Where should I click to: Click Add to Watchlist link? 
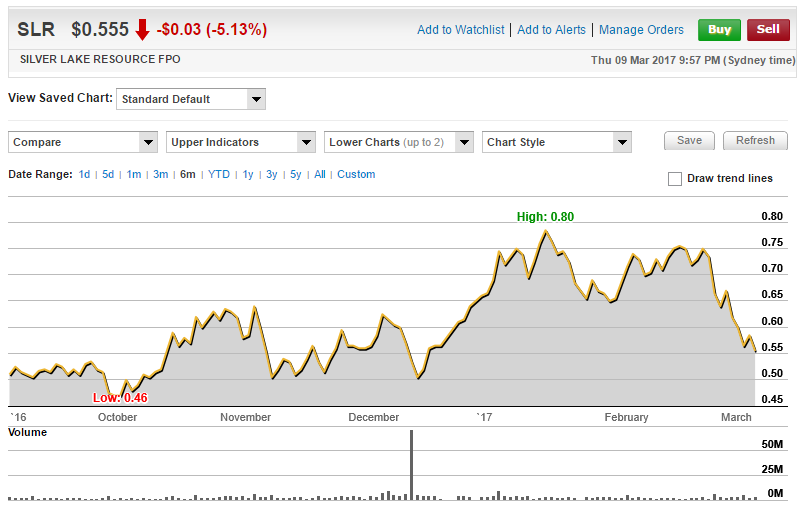click(463, 30)
